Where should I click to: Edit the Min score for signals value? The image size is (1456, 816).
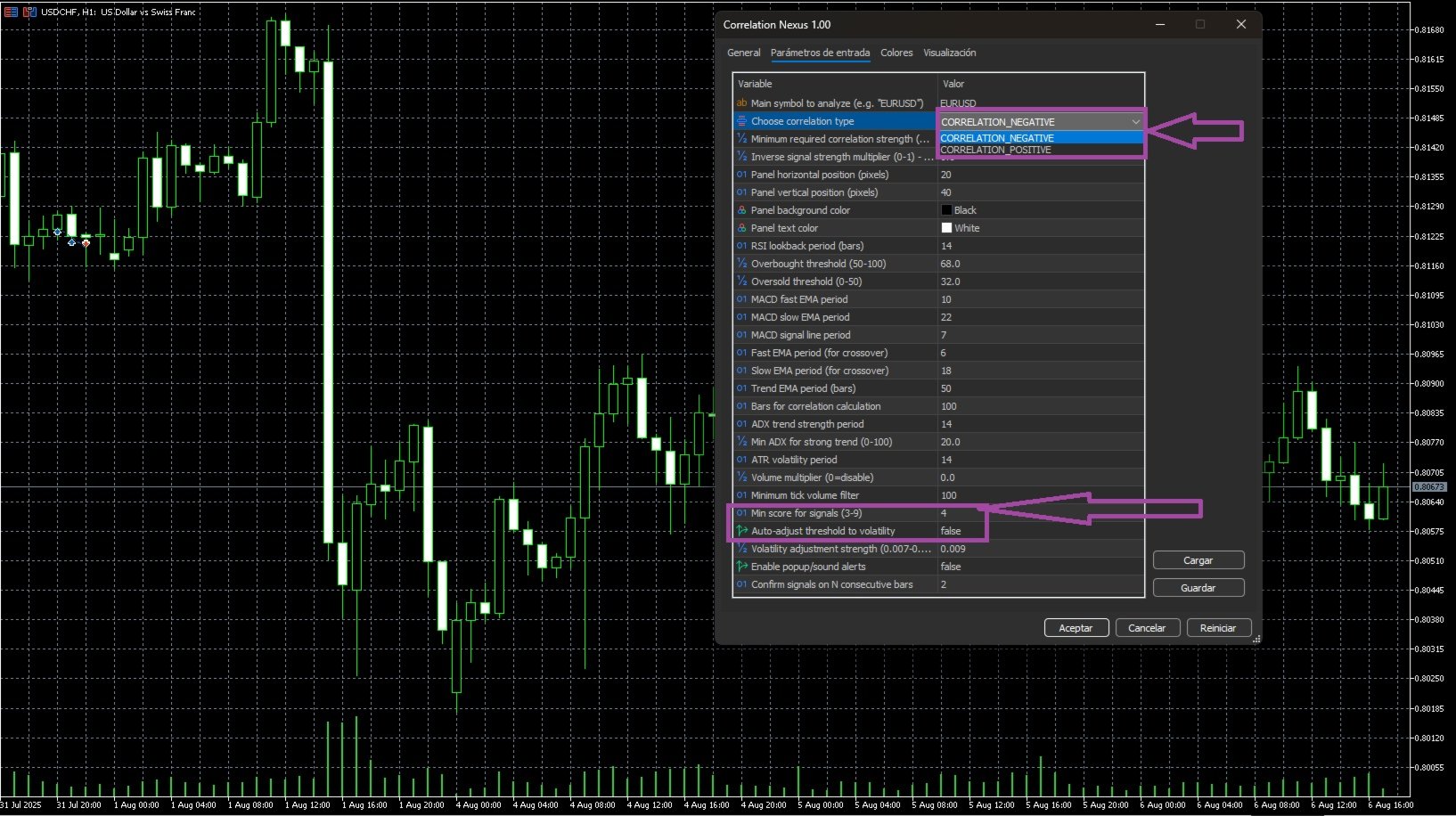coord(1041,513)
